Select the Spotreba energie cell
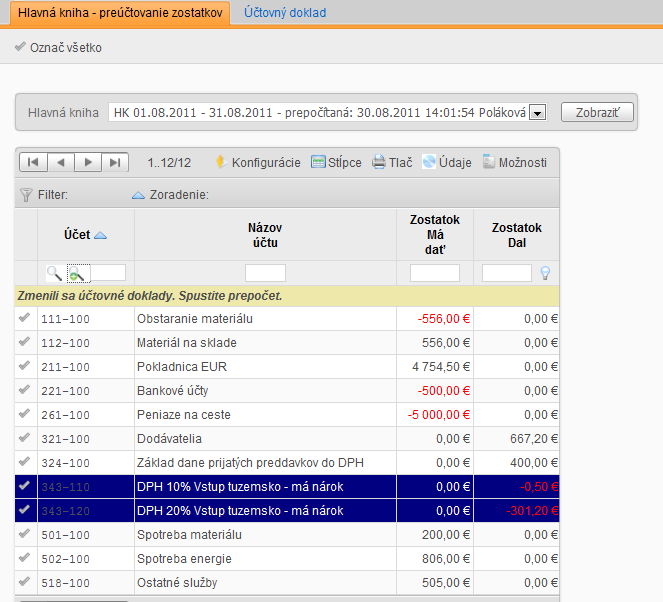The height and width of the screenshot is (602, 663). 265,559
